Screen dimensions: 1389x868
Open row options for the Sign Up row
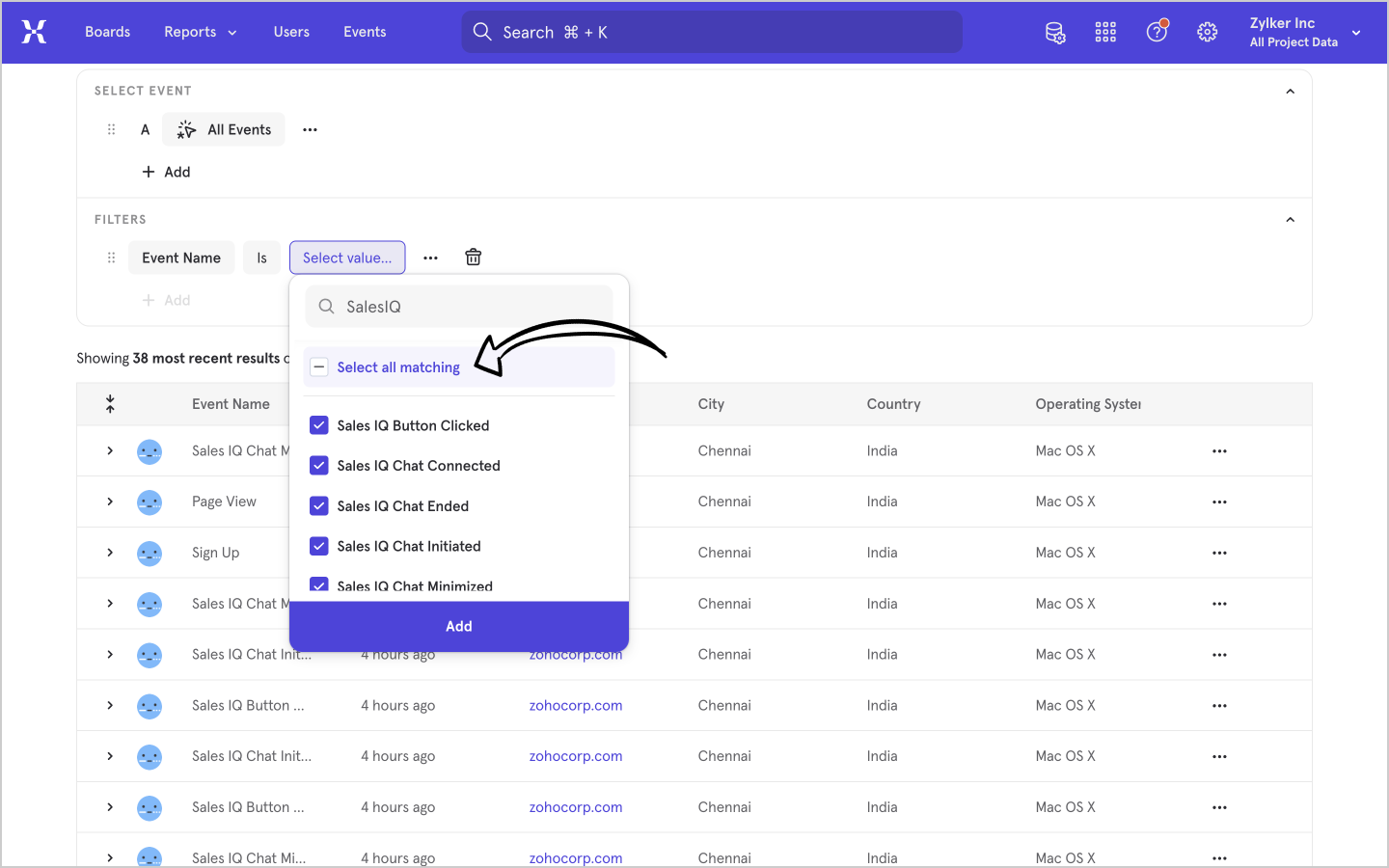pos(1219,553)
